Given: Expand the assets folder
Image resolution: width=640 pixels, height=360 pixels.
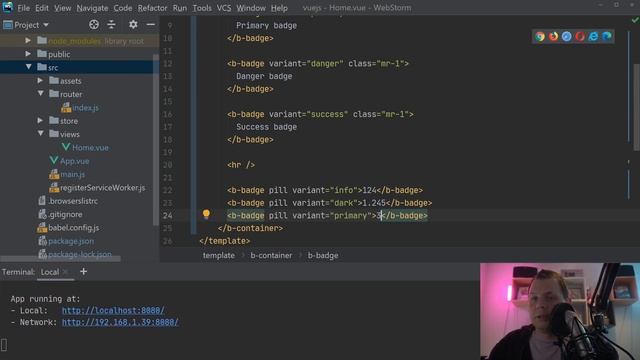Looking at the screenshot, I should [x=40, y=81].
